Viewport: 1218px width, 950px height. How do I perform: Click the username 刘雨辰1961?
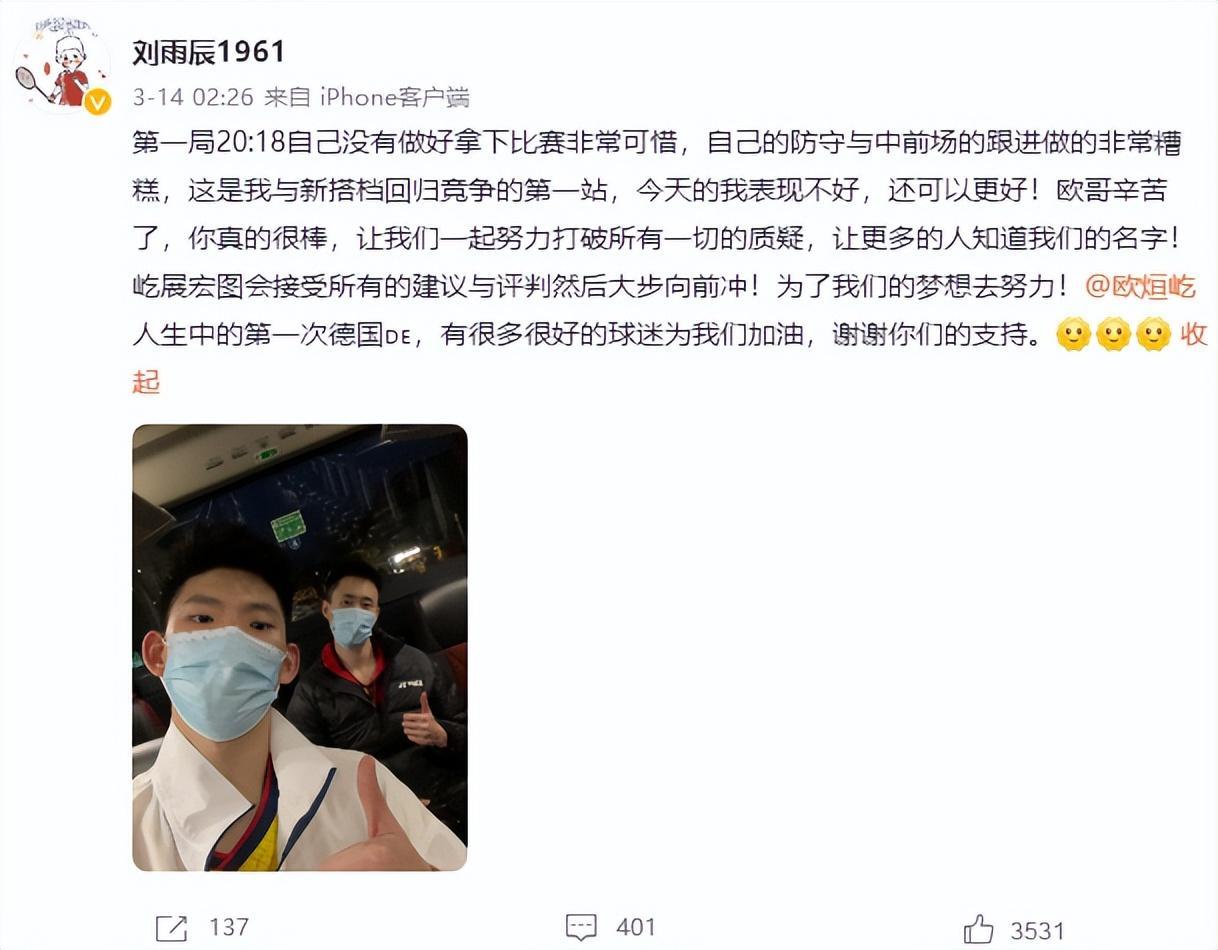point(209,52)
